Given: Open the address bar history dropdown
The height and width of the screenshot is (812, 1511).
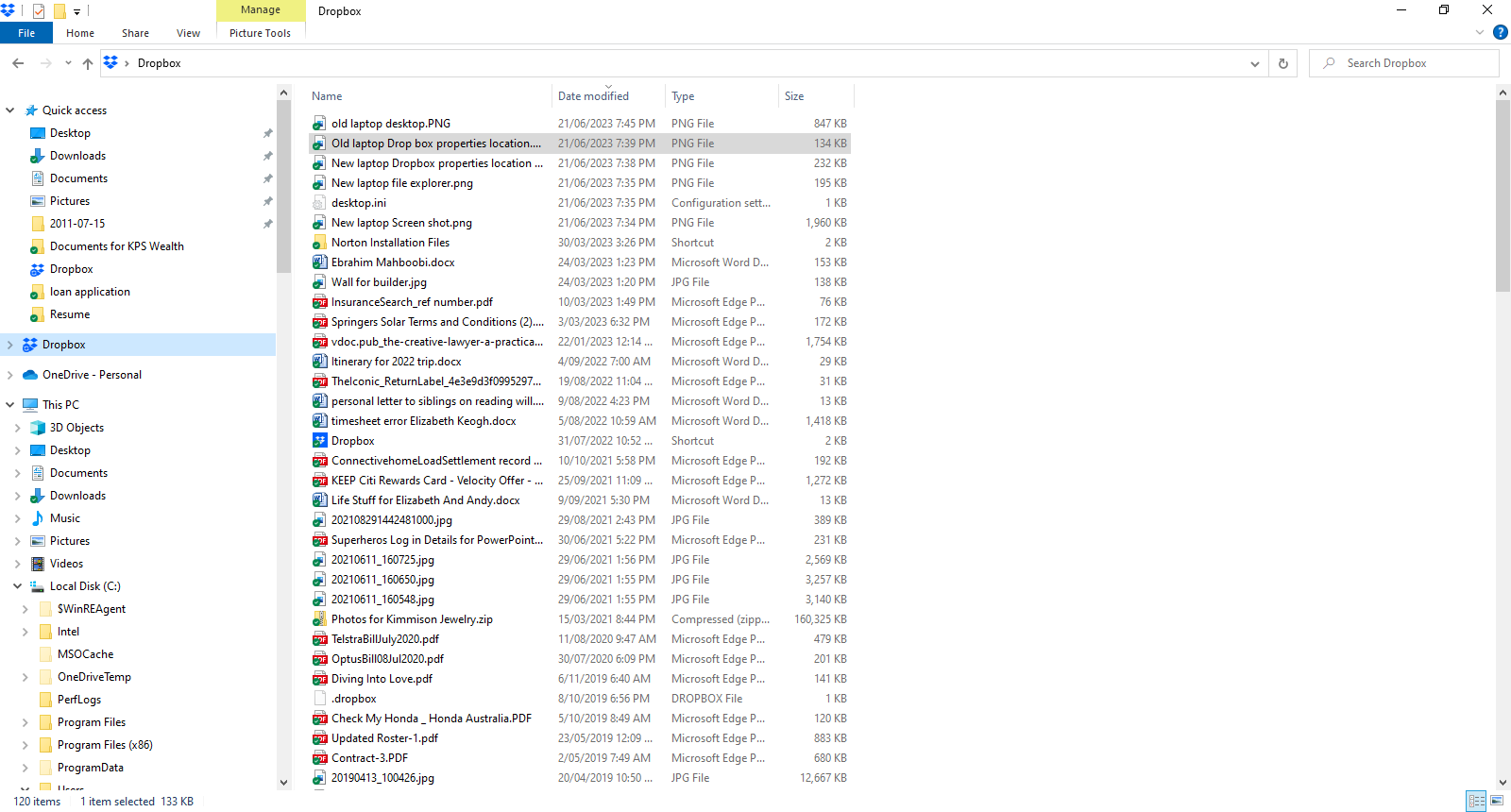Looking at the screenshot, I should click(1255, 63).
